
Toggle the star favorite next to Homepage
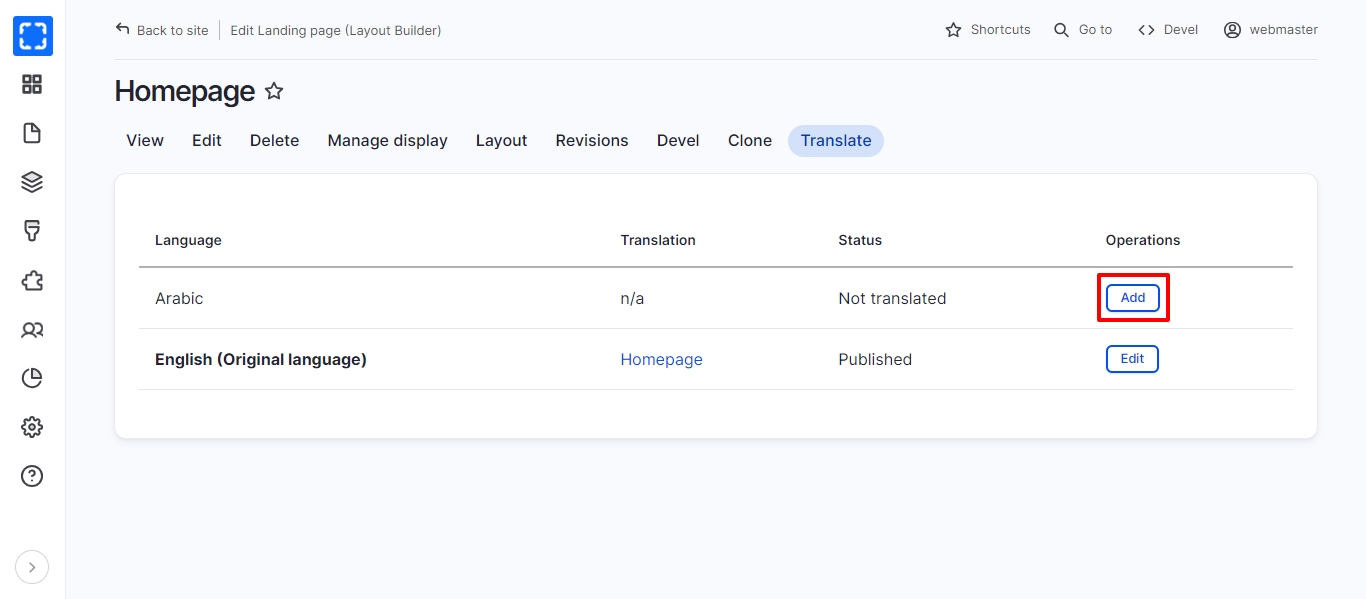pyautogui.click(x=274, y=92)
